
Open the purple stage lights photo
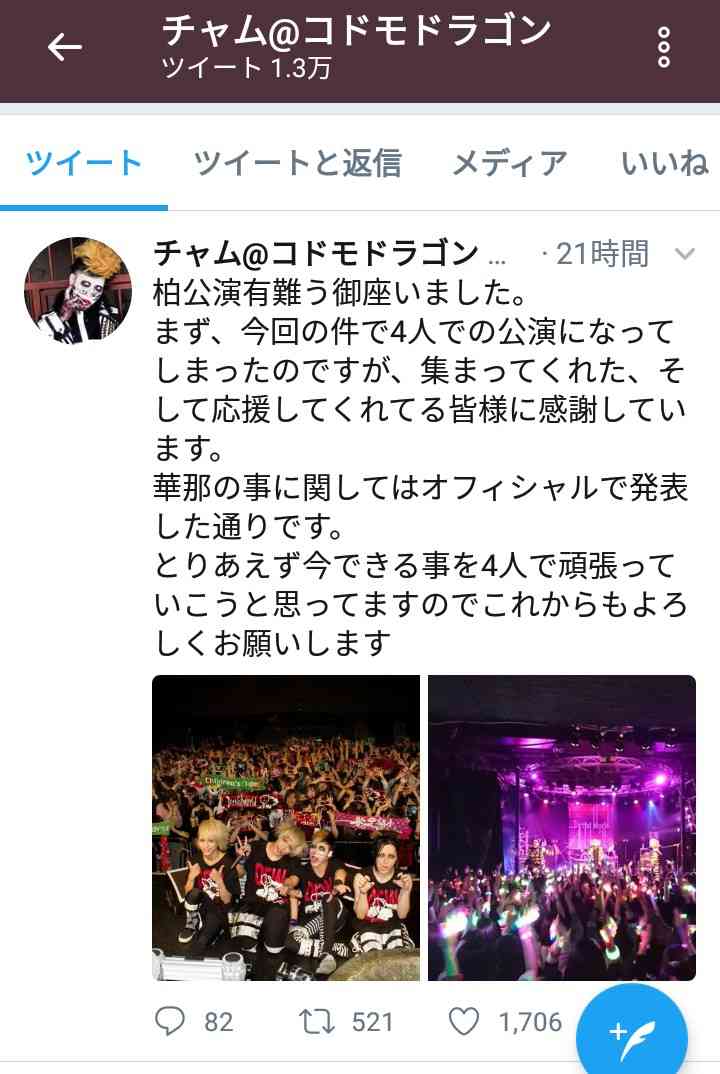[562, 827]
